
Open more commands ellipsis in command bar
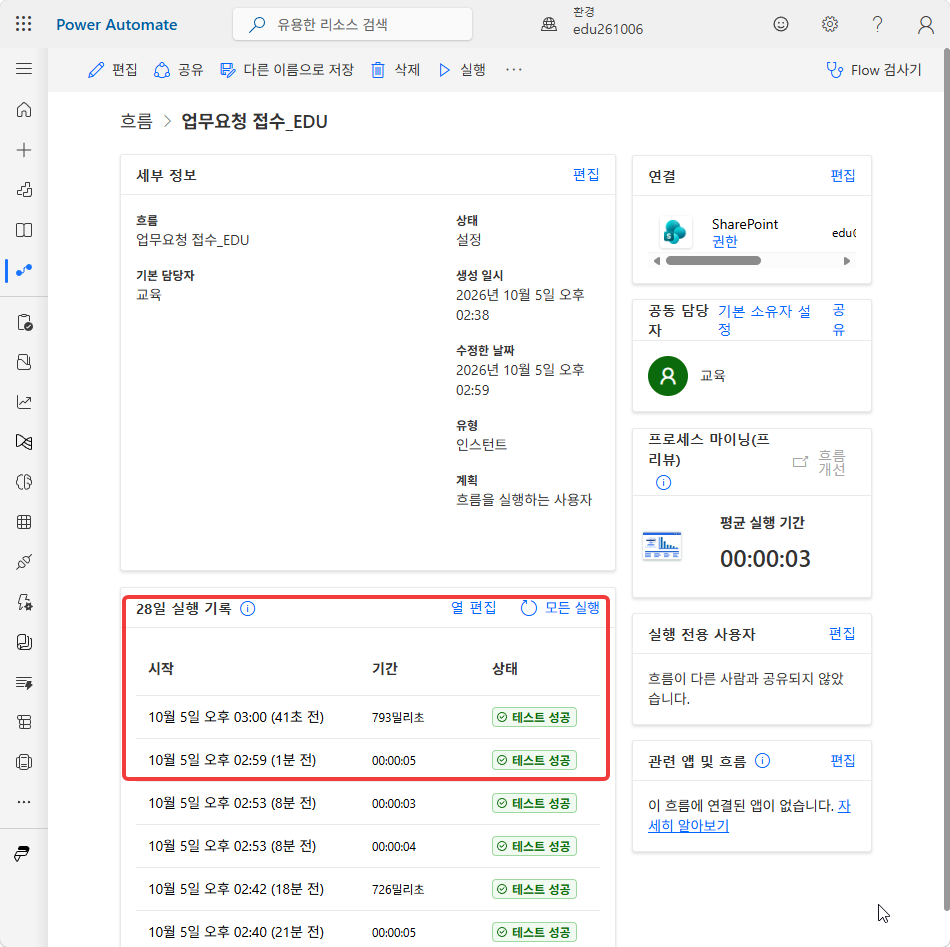coord(514,70)
